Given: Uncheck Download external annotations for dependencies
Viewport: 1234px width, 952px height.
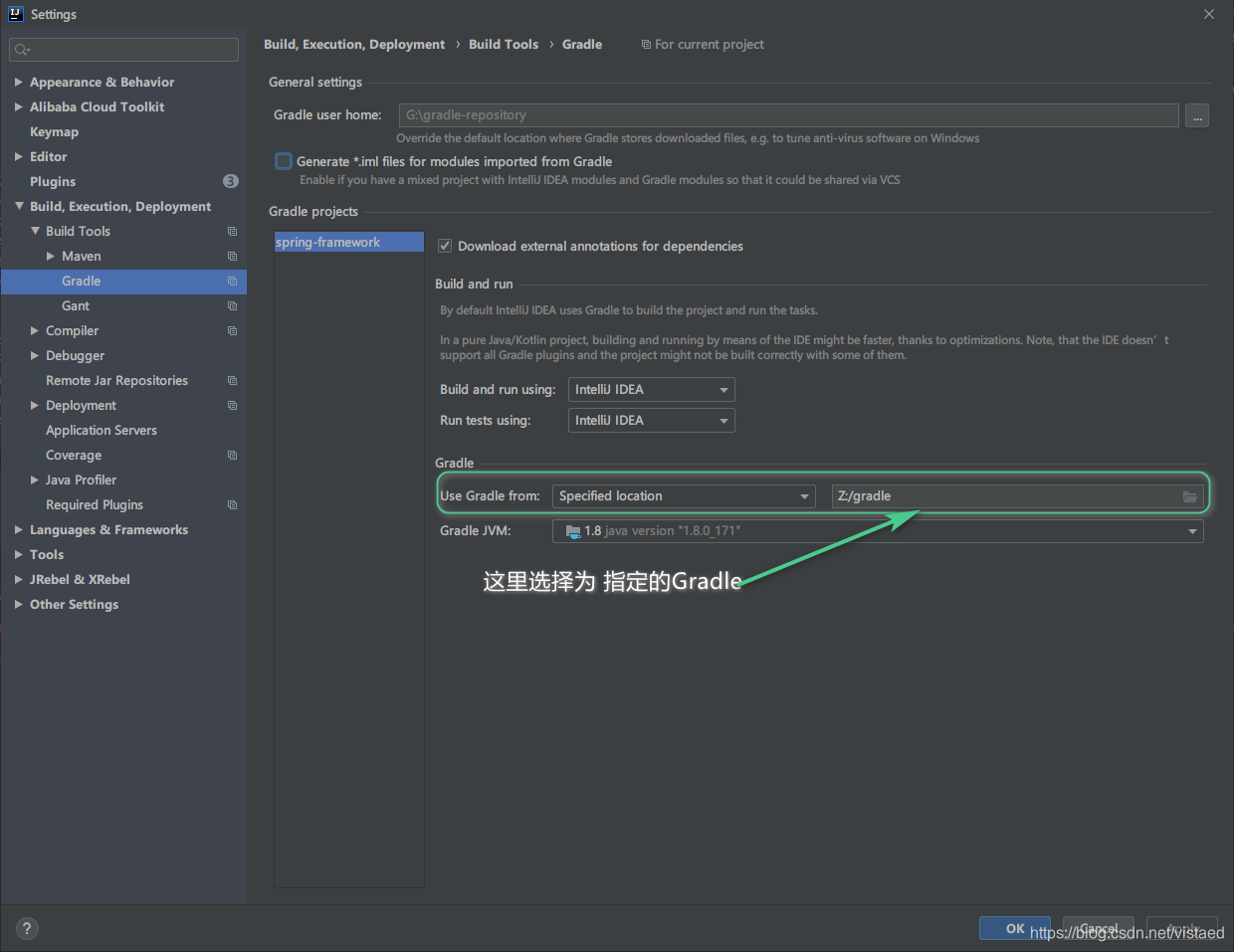Looking at the screenshot, I should coord(444,246).
